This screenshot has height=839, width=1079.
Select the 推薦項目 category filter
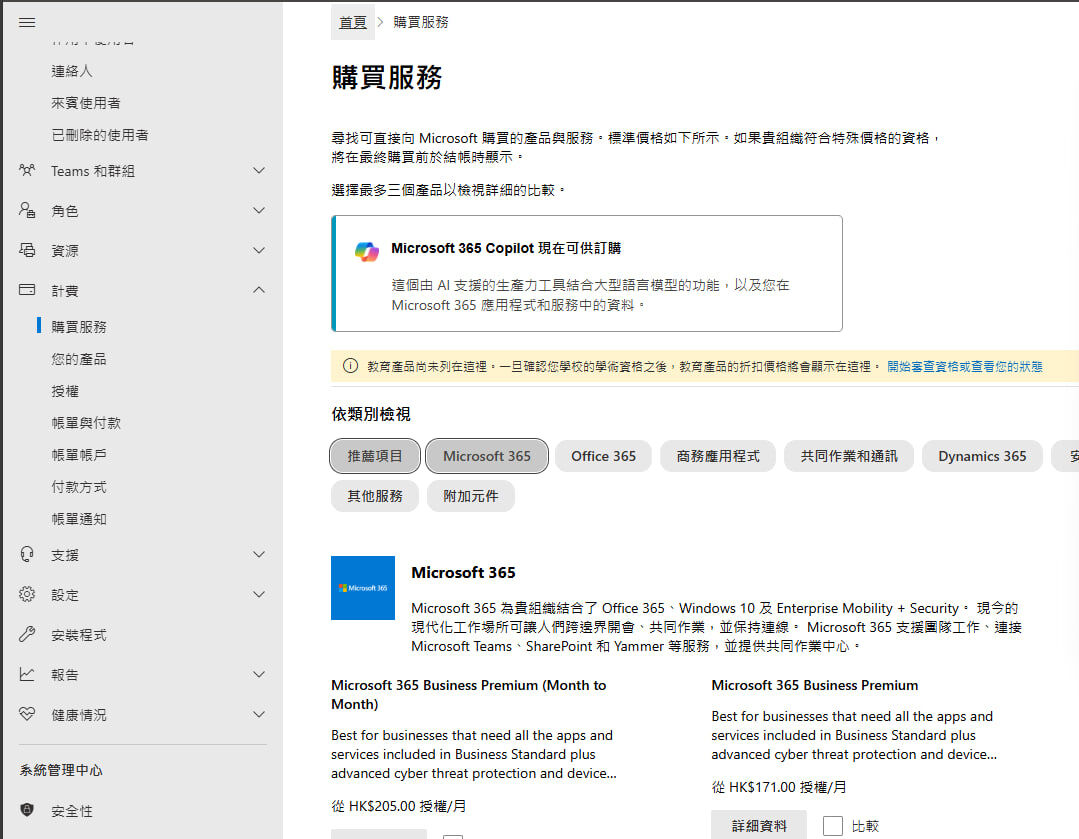[x=375, y=456]
